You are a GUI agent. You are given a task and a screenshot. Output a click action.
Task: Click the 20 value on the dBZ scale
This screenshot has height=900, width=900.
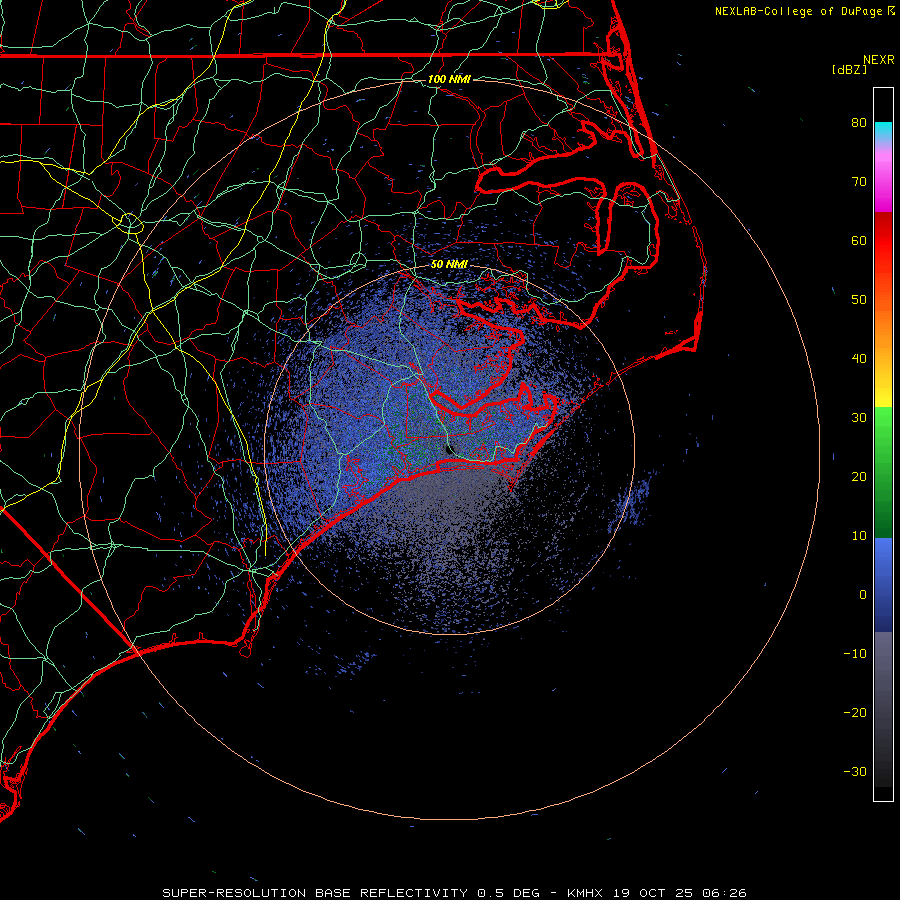tap(859, 477)
